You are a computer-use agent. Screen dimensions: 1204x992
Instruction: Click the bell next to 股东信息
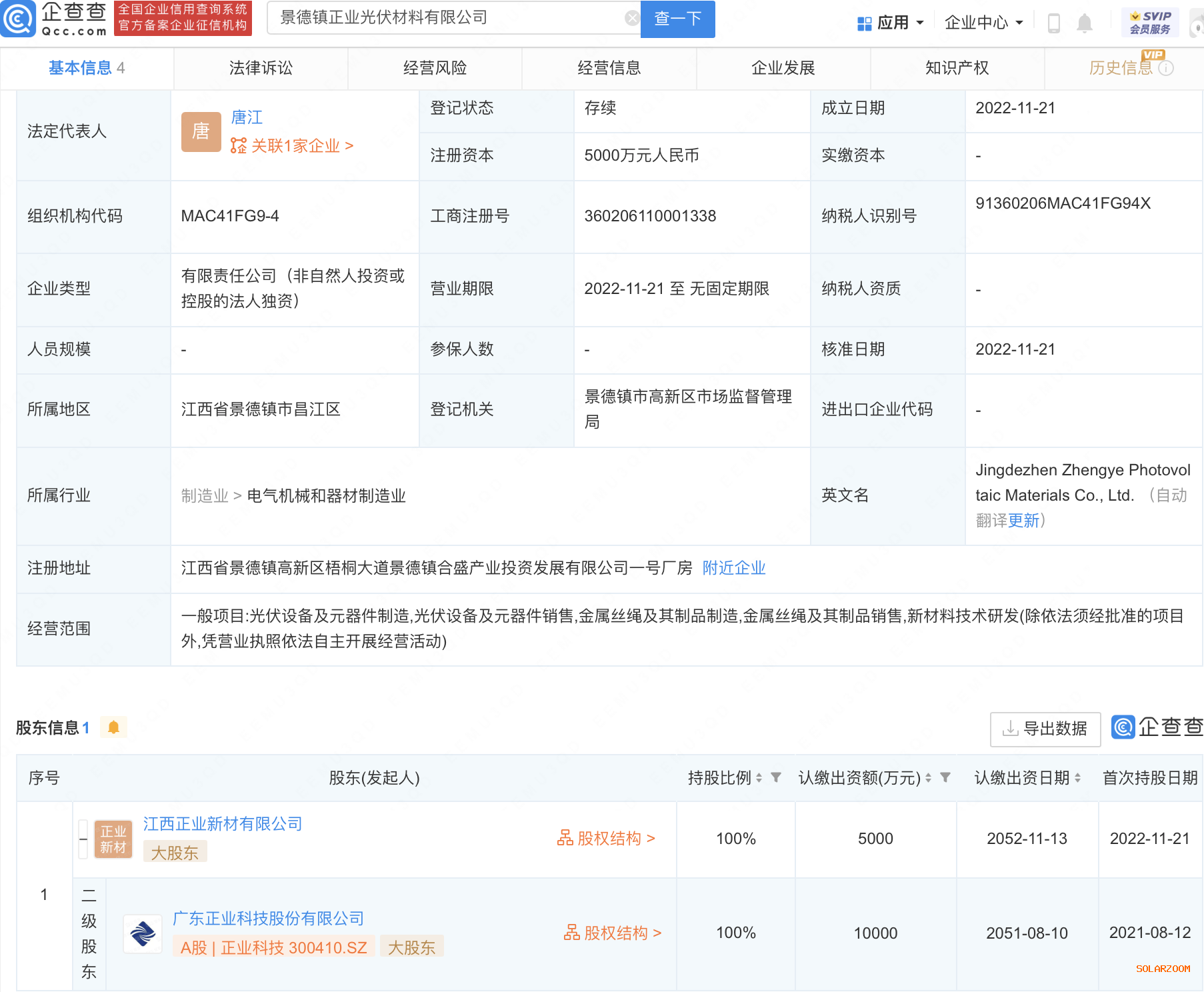click(113, 727)
